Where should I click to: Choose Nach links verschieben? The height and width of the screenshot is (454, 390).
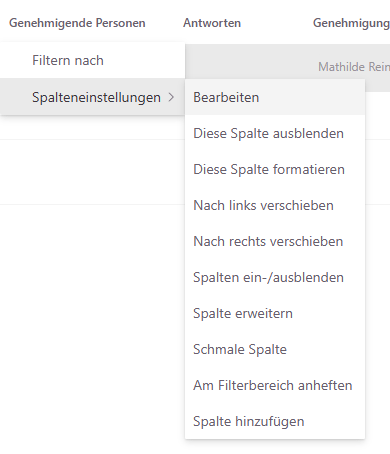[x=275, y=205]
